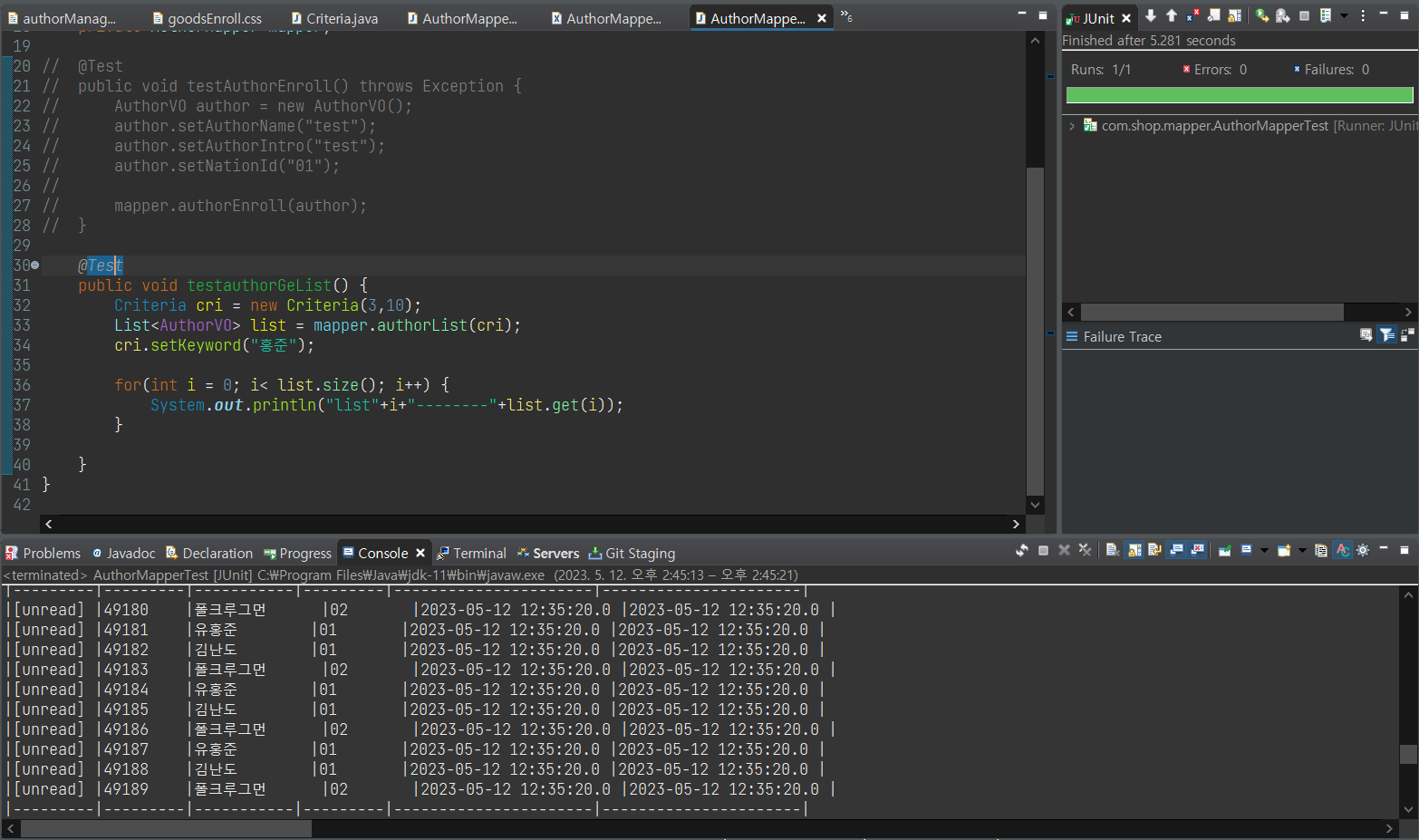
Task: Toggle Show Console When Standard Out Changes
Action: click(x=1176, y=550)
